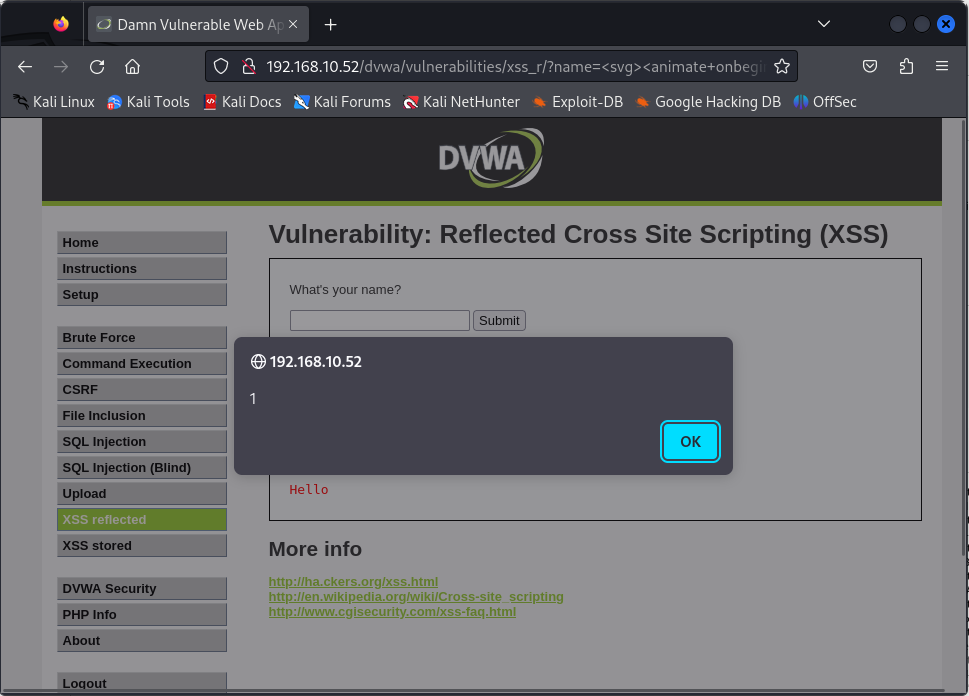Reload the current page
969x696 pixels.
[x=97, y=67]
